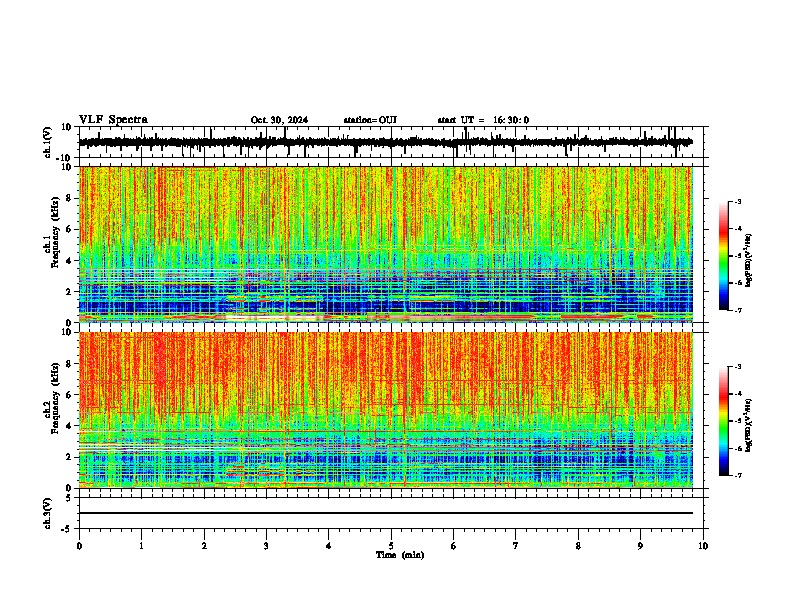Click the time axis tick label "9"
Viewport: 792px width, 612px height.
click(640, 546)
